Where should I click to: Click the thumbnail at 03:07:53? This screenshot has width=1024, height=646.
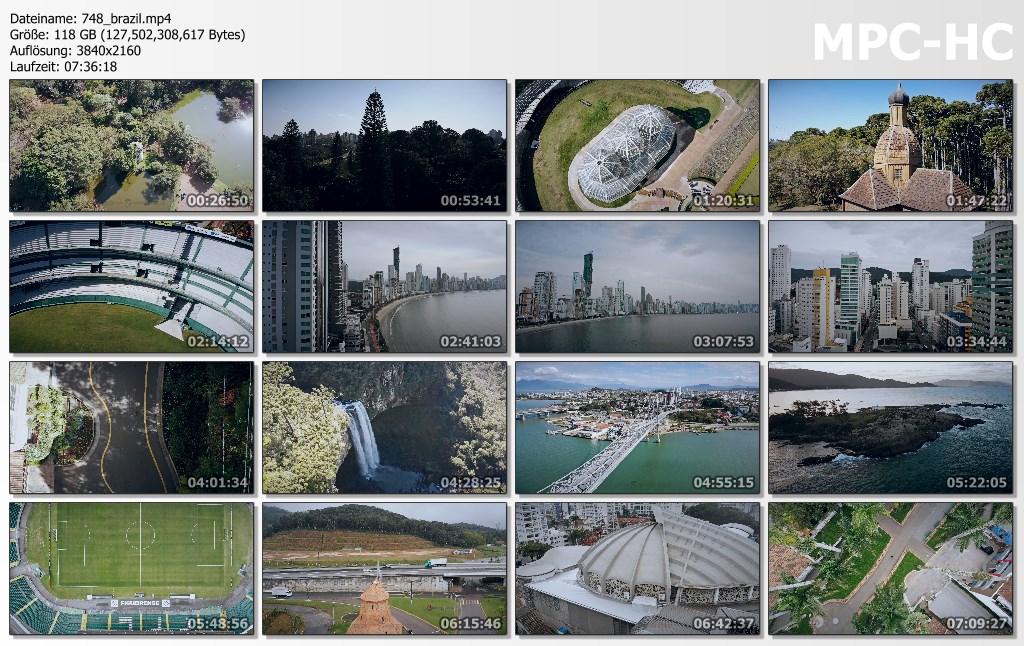pyautogui.click(x=637, y=287)
